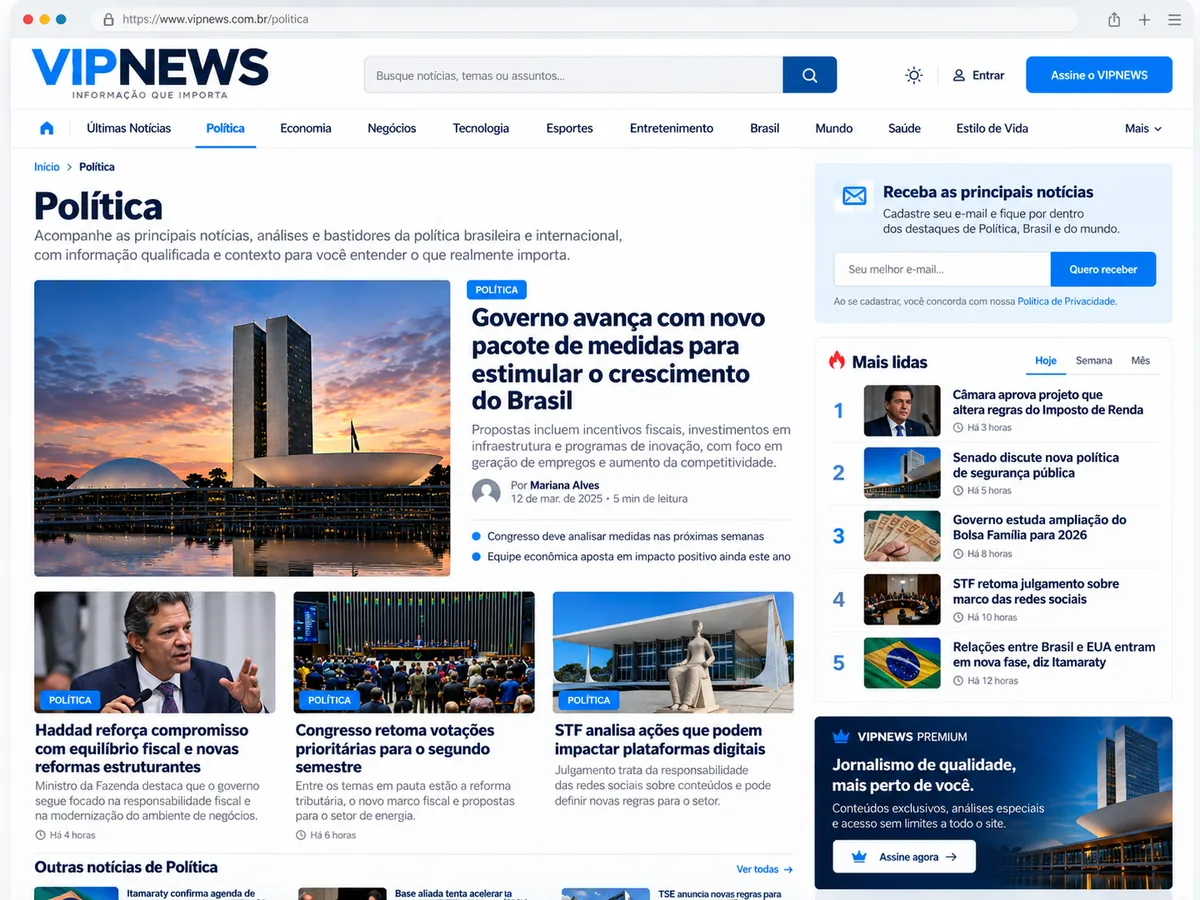Switch Mais lidas to Hoje tab

point(1046,361)
